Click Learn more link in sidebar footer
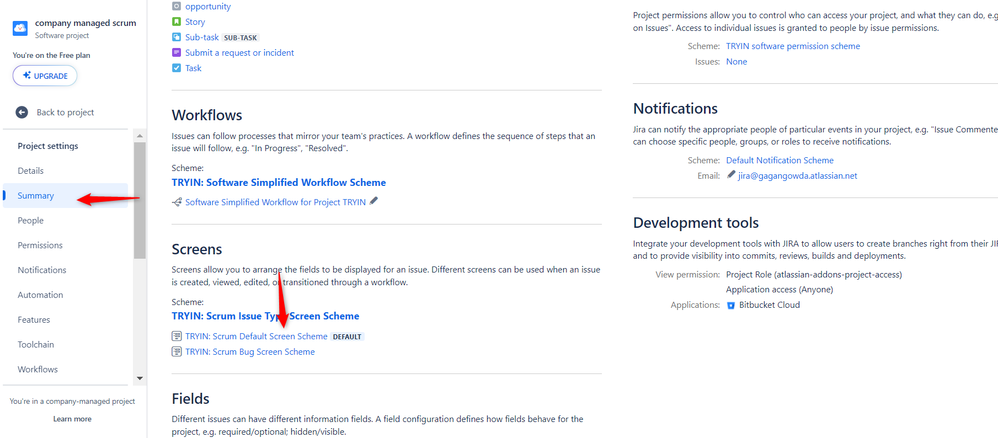The height and width of the screenshot is (438, 998). [x=72, y=419]
